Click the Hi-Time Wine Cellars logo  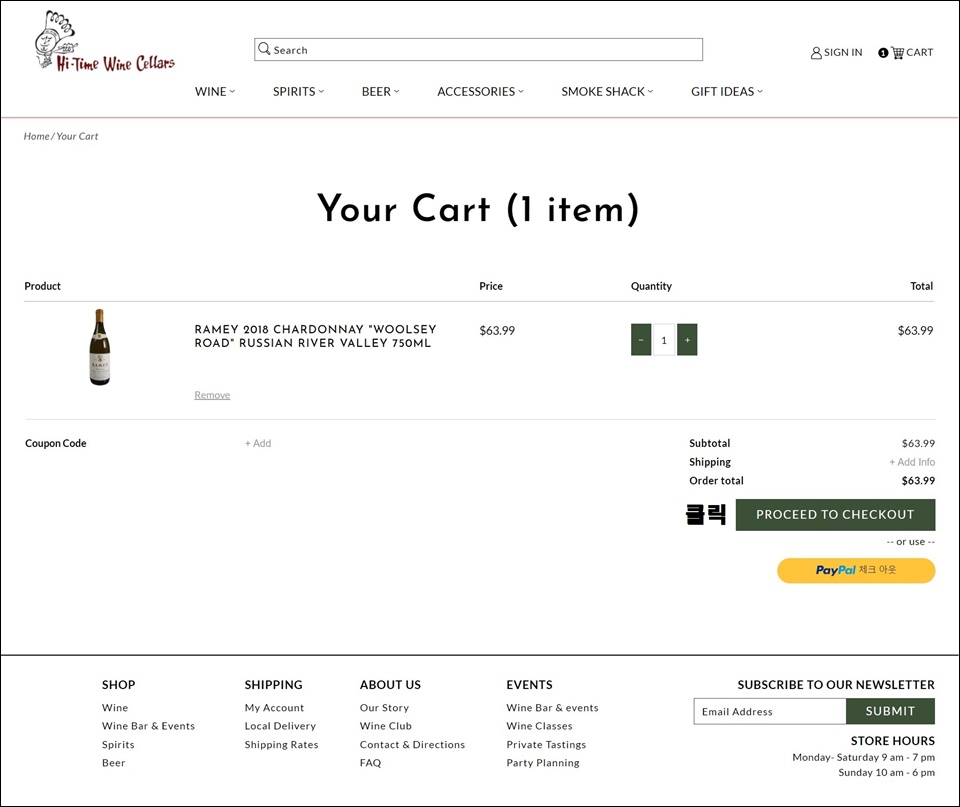(x=105, y=42)
